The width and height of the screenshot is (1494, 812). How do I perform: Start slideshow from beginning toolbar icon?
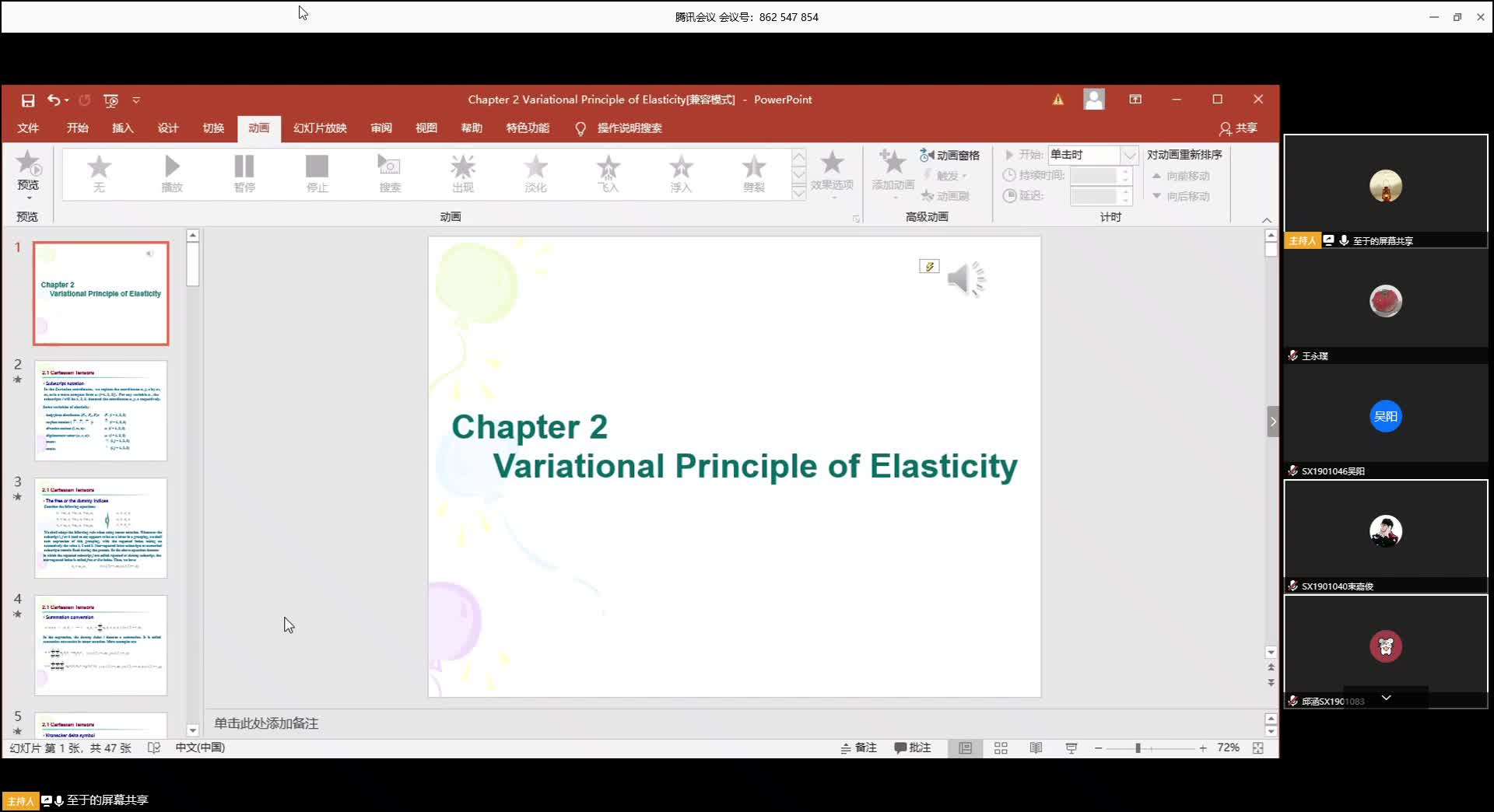point(110,100)
